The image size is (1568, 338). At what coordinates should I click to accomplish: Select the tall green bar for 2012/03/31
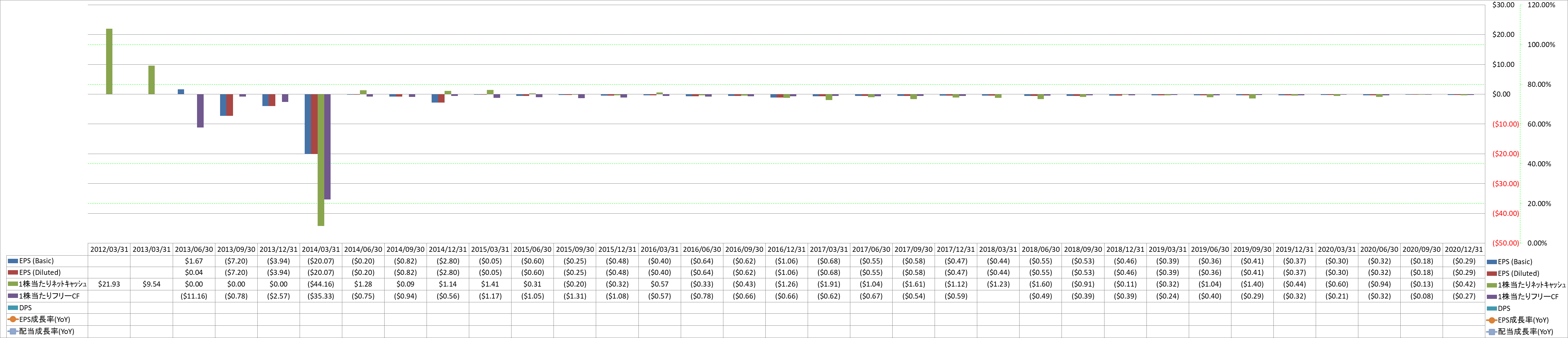[110, 62]
